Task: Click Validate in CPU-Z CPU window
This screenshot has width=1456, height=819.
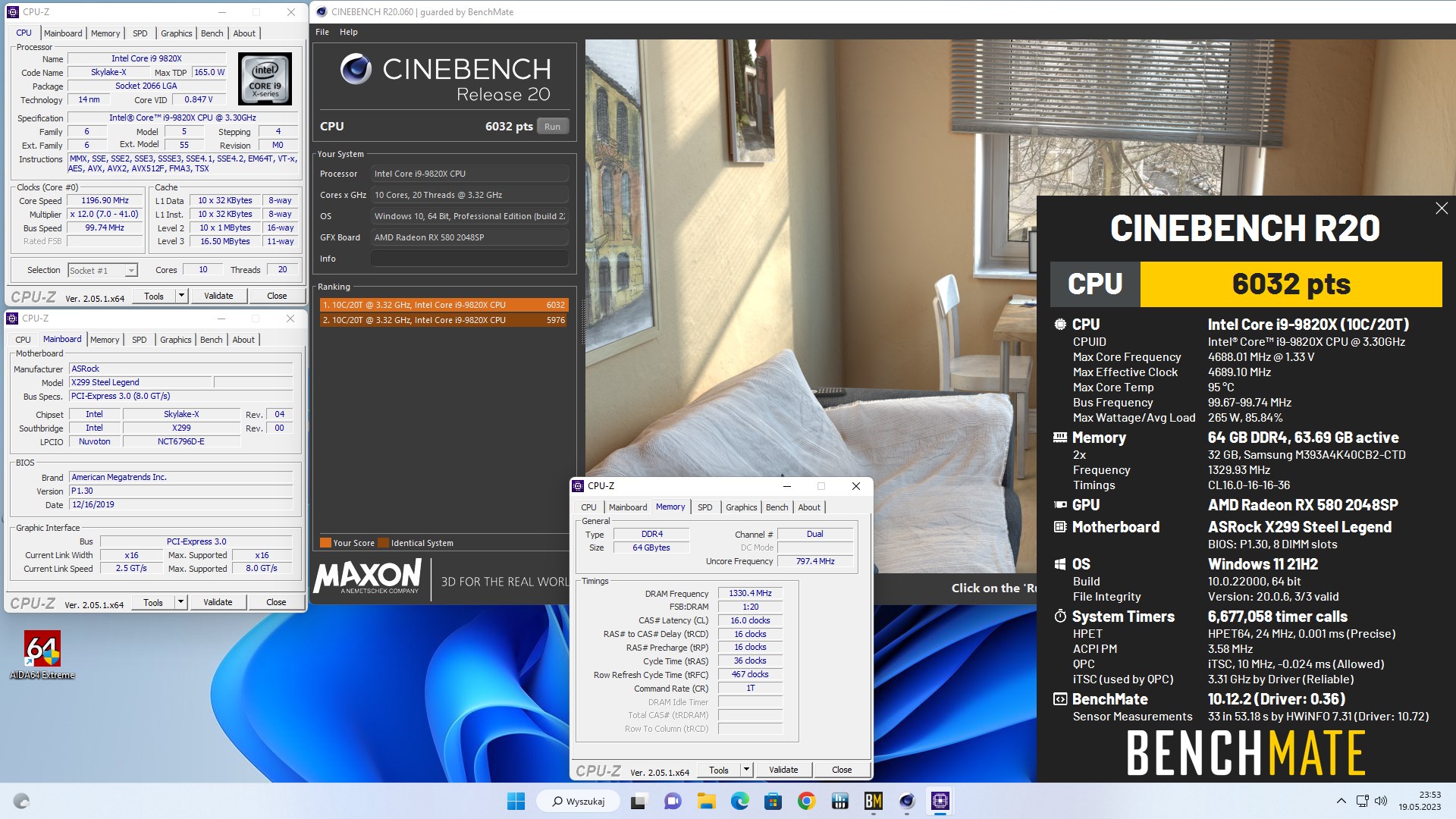Action: point(218,296)
